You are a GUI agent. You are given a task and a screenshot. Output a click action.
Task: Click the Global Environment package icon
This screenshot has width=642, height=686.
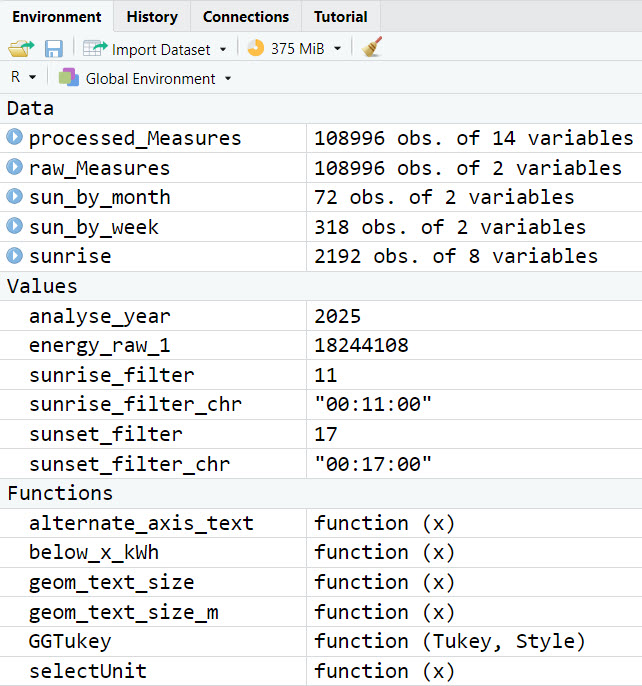click(68, 78)
